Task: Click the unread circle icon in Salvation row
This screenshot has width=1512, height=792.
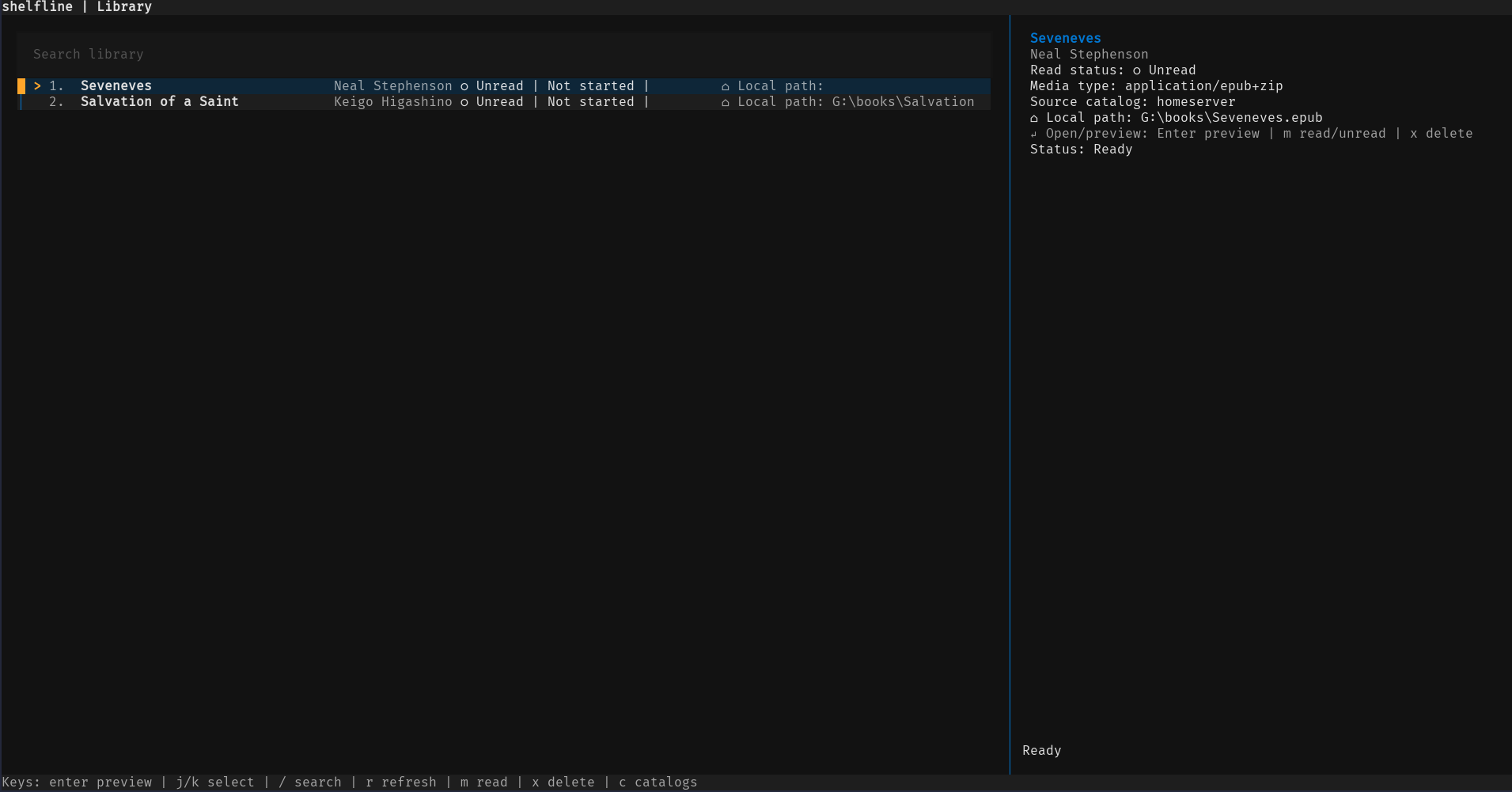Action: pyautogui.click(x=464, y=102)
